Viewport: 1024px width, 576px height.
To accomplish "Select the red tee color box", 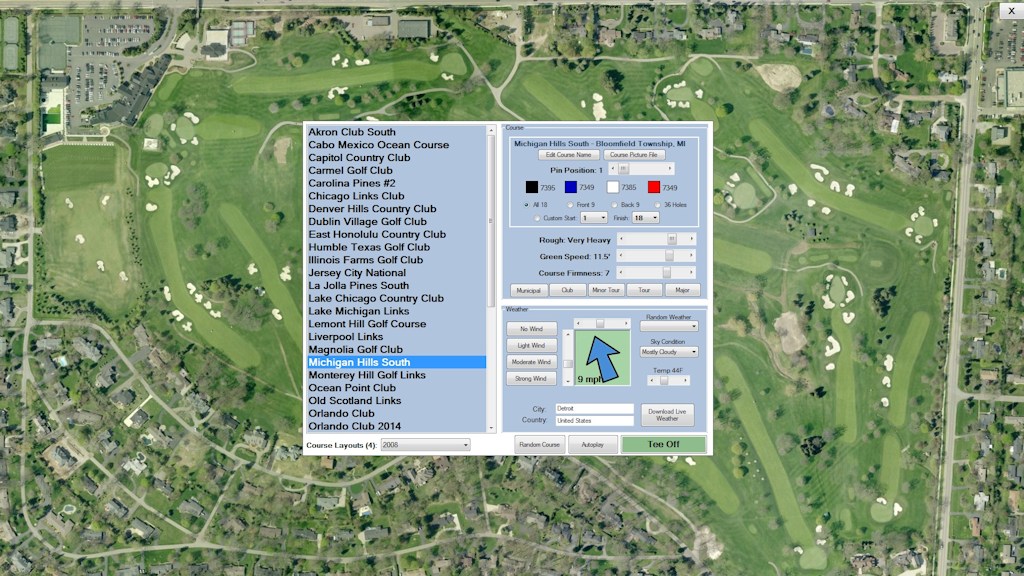I will [653, 187].
